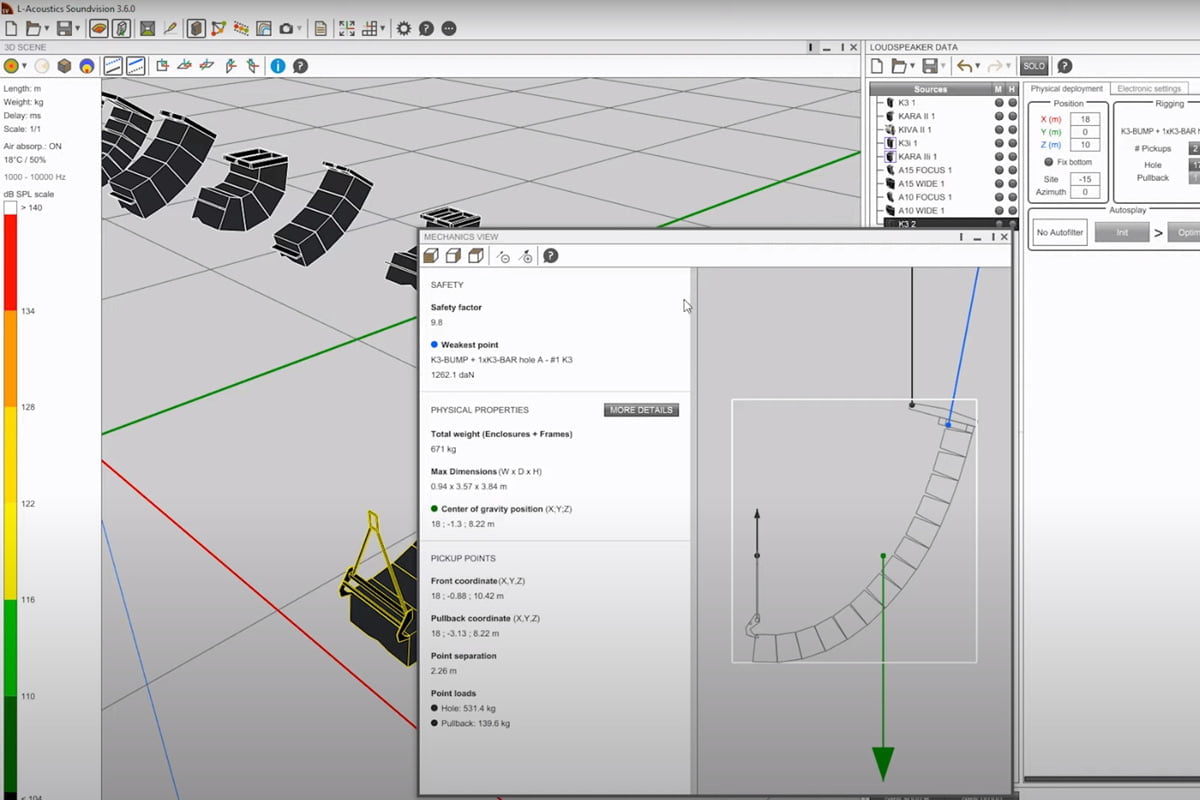
Task: Save project with main toolbar floppy icon
Action: point(64,28)
